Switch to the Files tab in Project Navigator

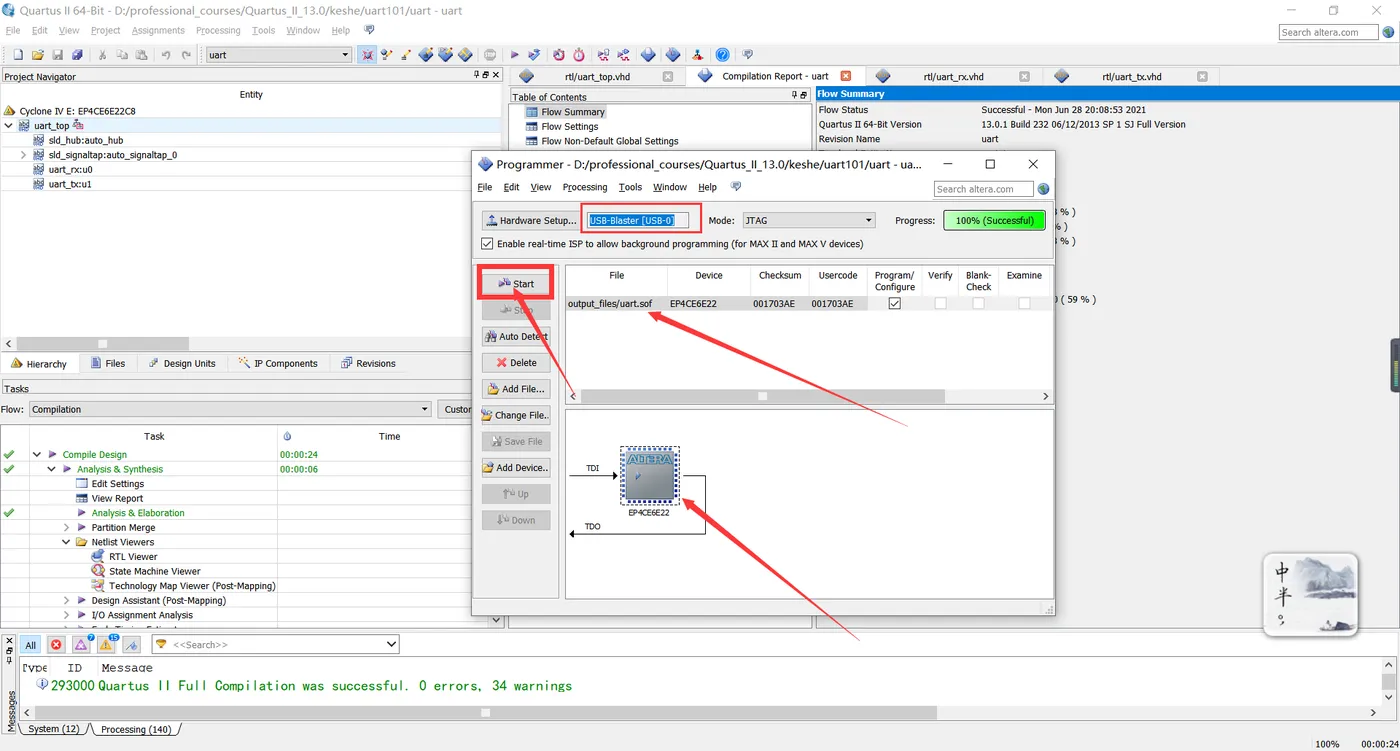(x=108, y=363)
